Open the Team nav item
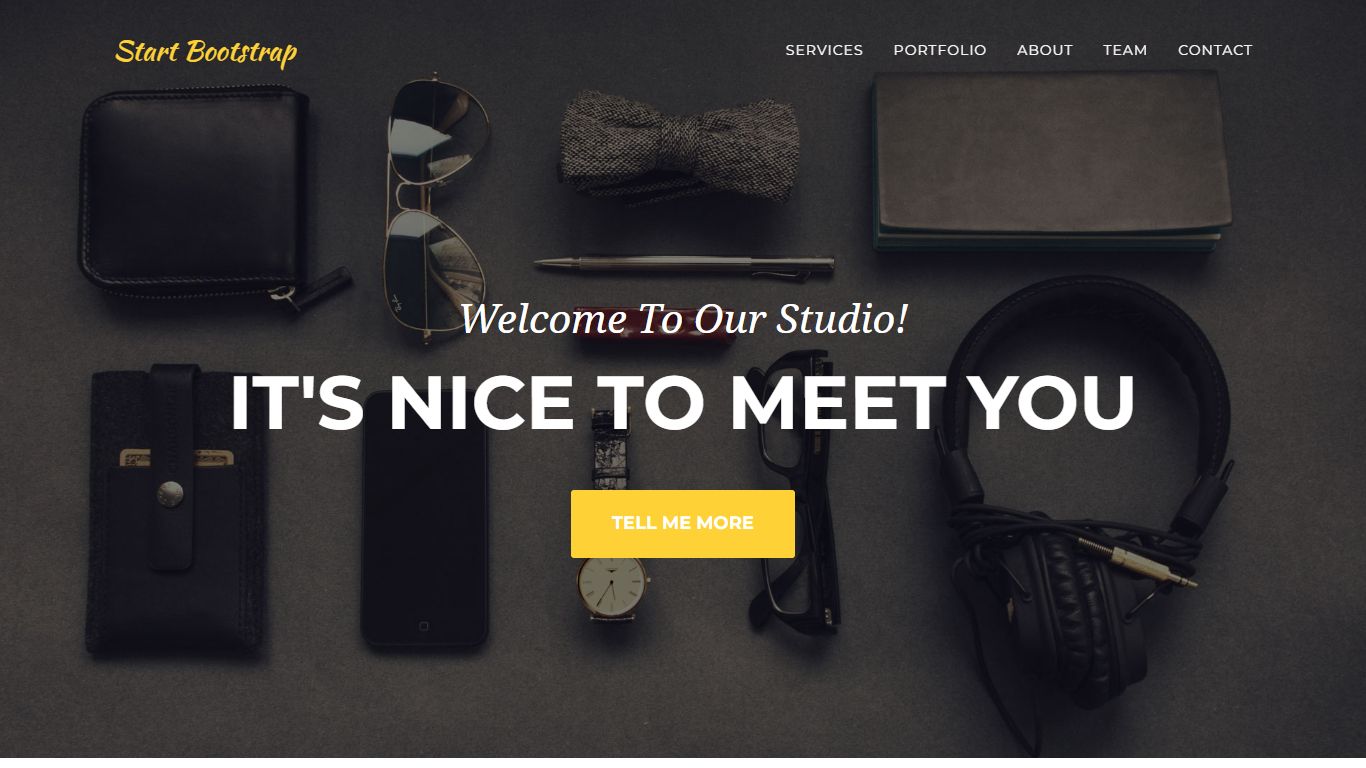The image size is (1366, 768). [1125, 50]
